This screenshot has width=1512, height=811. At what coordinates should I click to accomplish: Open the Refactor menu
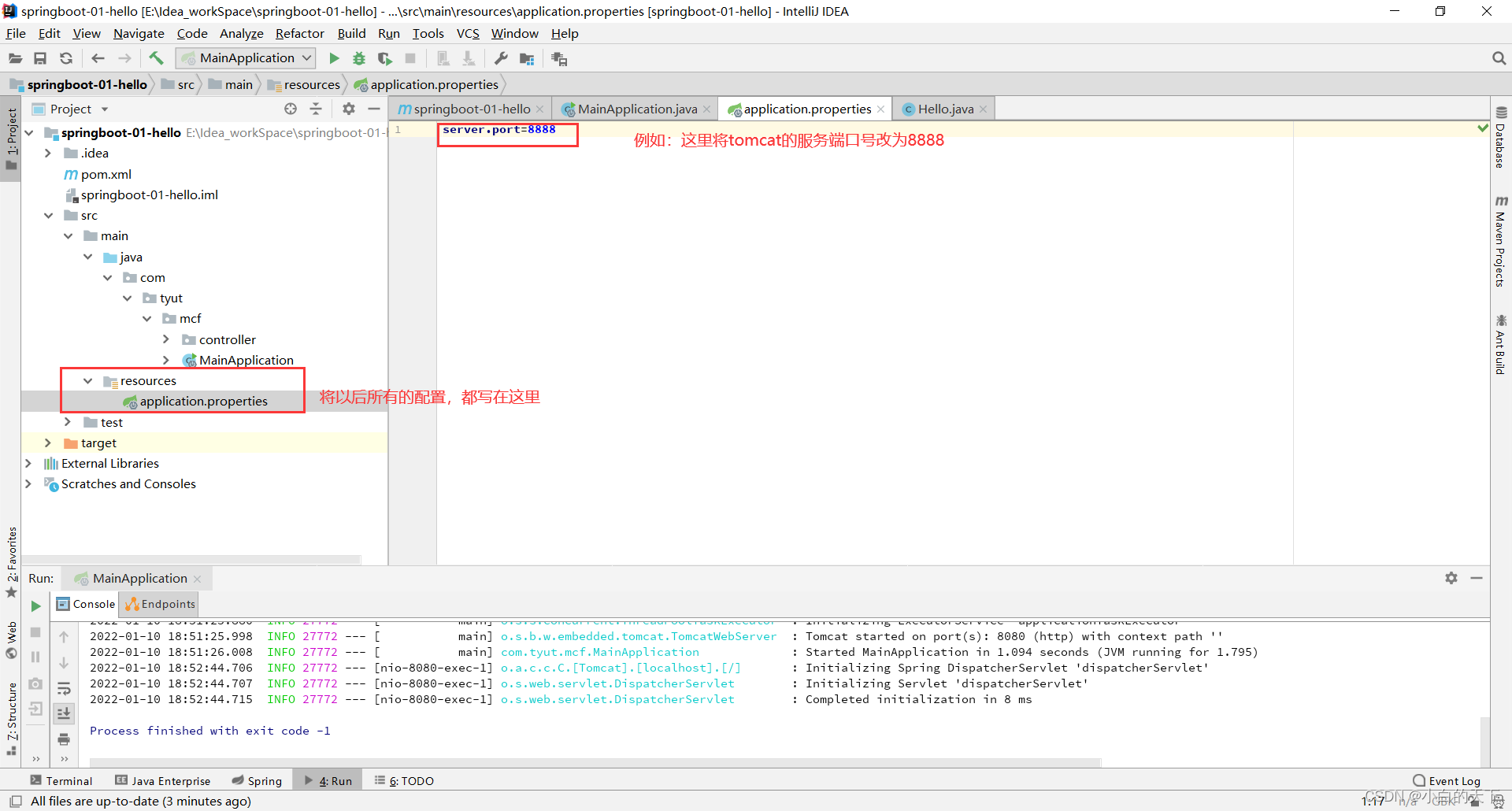coord(299,33)
